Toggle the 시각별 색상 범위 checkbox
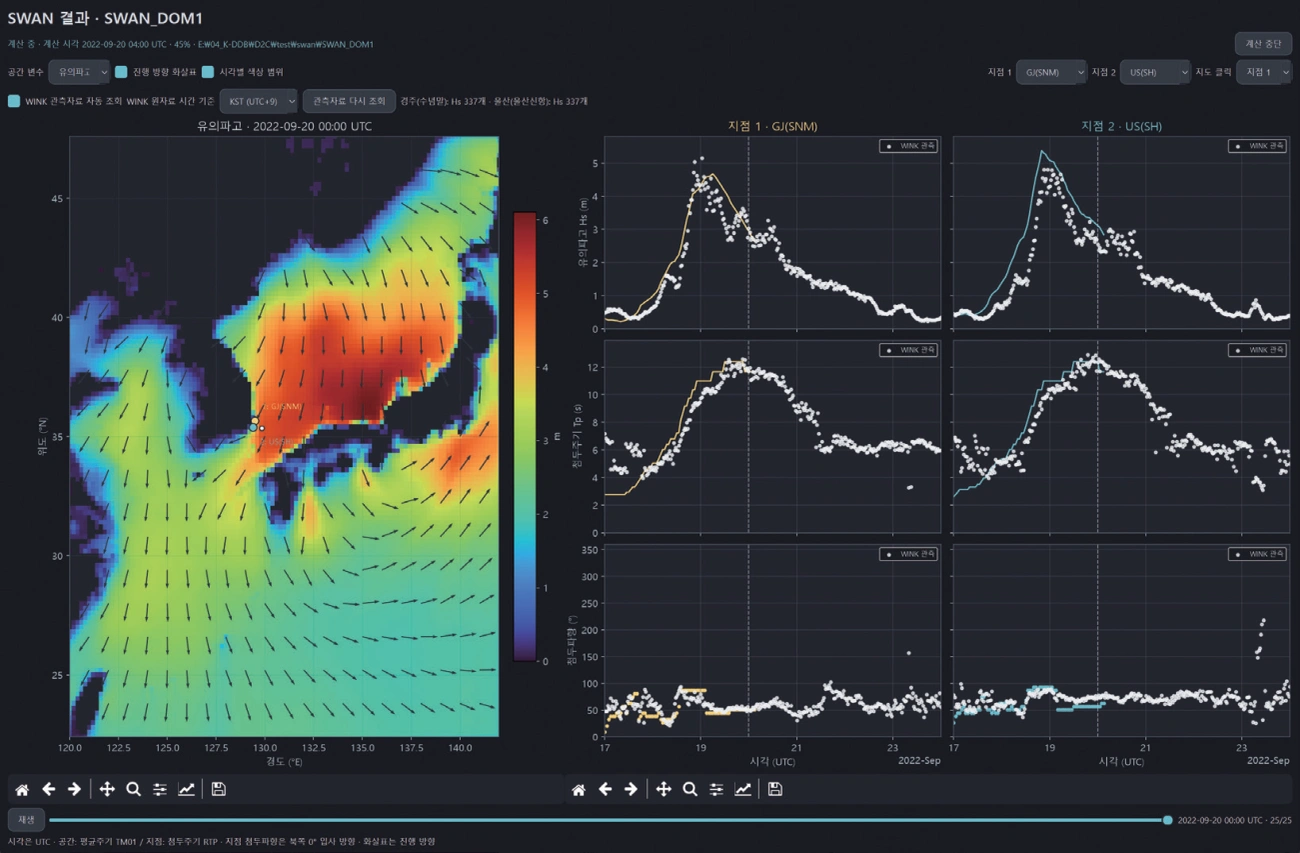The width and height of the screenshot is (1300, 853). click(x=208, y=72)
